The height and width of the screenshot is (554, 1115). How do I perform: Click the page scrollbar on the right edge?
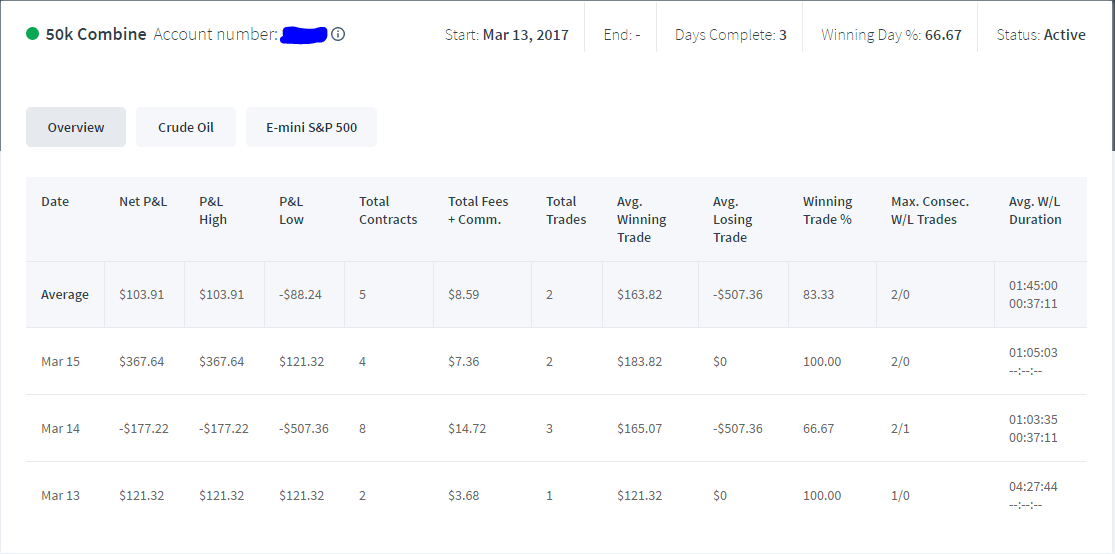[x=1112, y=75]
